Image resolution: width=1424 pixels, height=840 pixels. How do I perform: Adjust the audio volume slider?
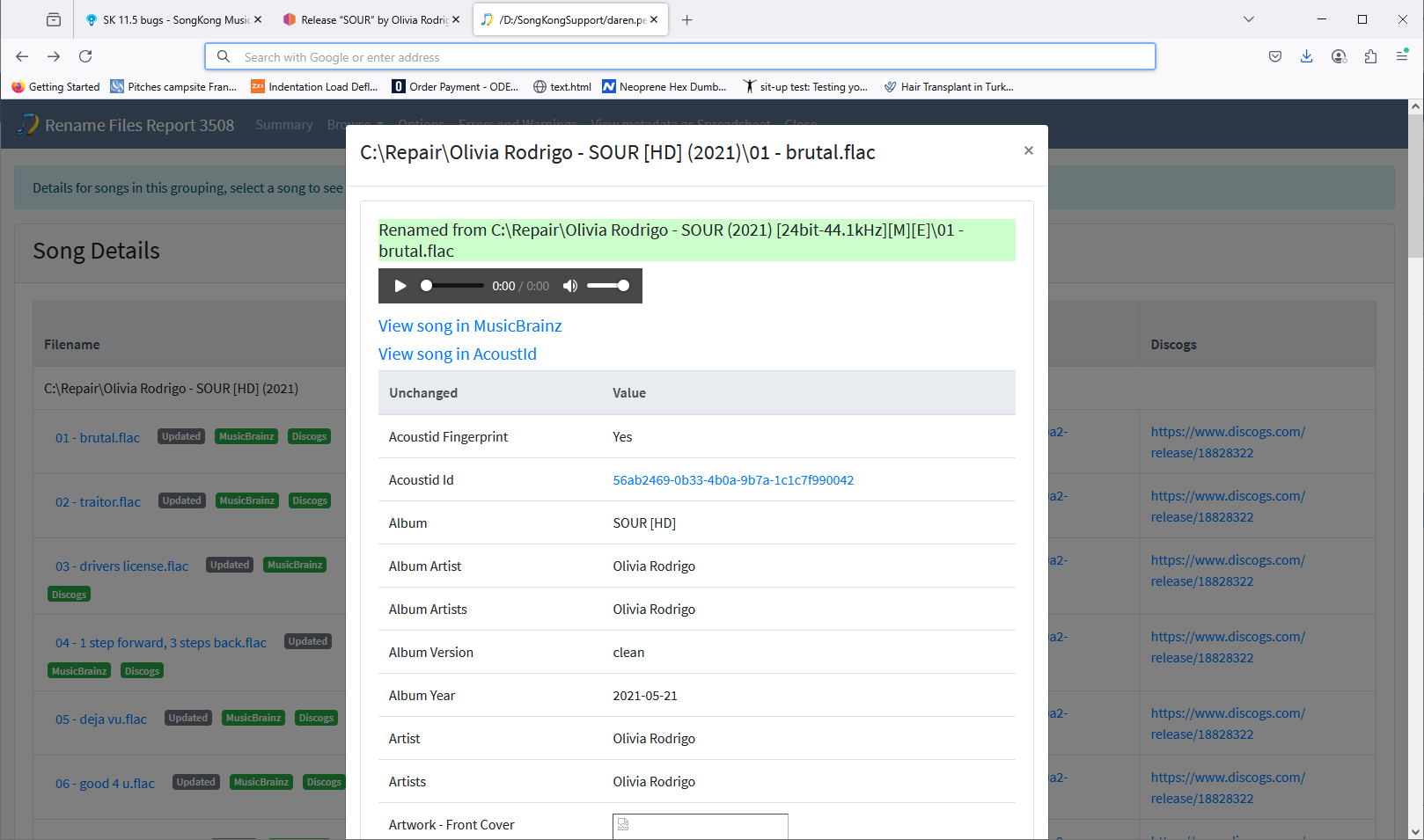click(x=608, y=286)
